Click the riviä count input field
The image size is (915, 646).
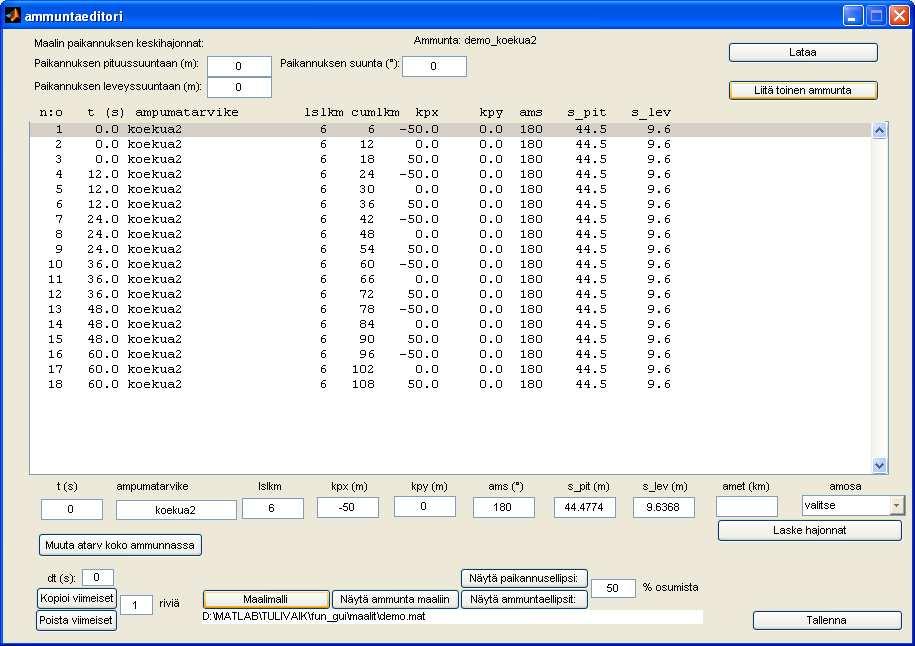point(136,605)
